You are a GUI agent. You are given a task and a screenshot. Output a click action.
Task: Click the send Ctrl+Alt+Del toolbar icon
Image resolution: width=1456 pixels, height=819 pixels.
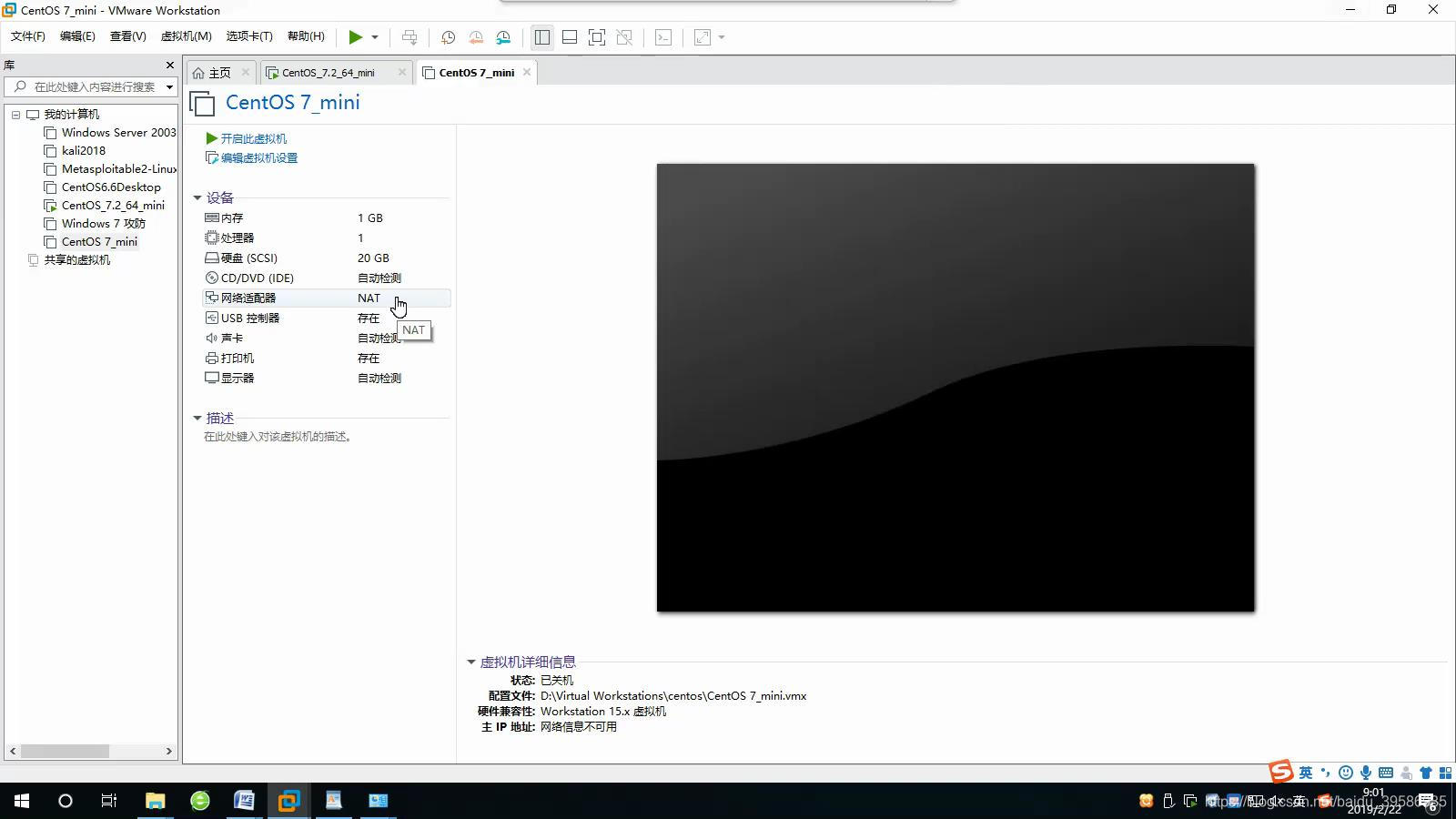click(x=409, y=37)
